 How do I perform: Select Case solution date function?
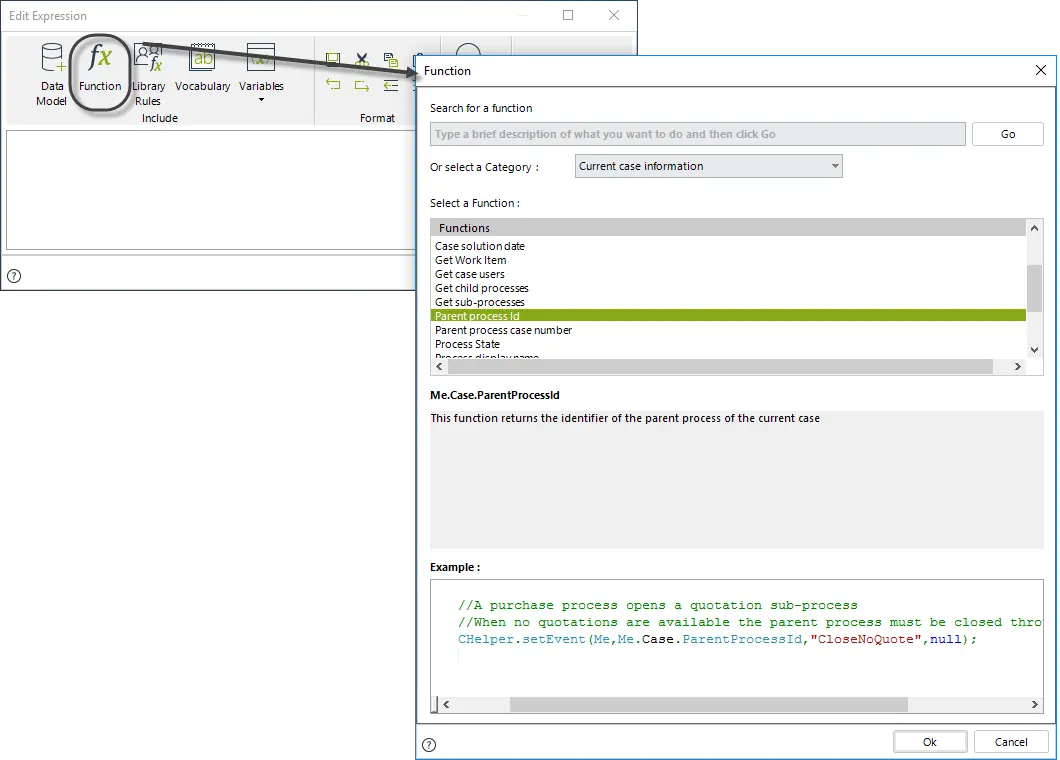click(728, 246)
